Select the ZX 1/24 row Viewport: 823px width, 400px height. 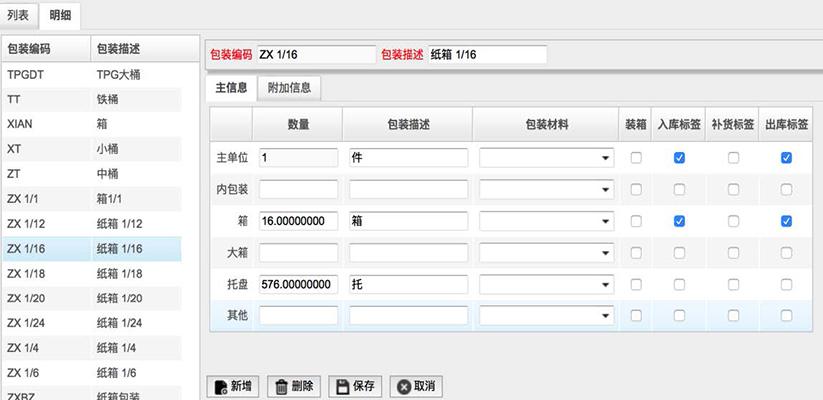pos(92,323)
